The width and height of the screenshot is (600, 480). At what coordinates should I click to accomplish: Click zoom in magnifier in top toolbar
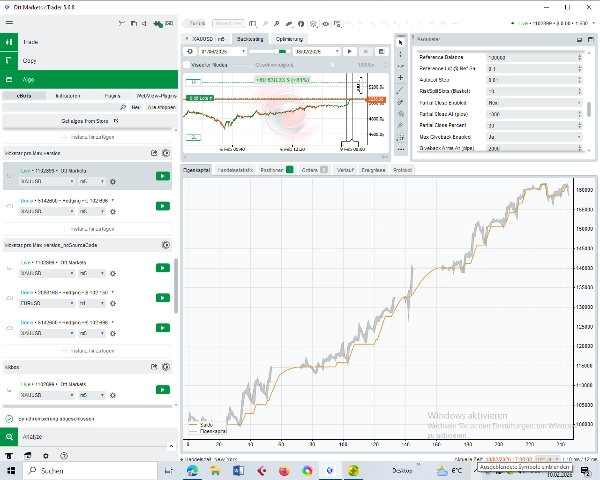coord(265,24)
